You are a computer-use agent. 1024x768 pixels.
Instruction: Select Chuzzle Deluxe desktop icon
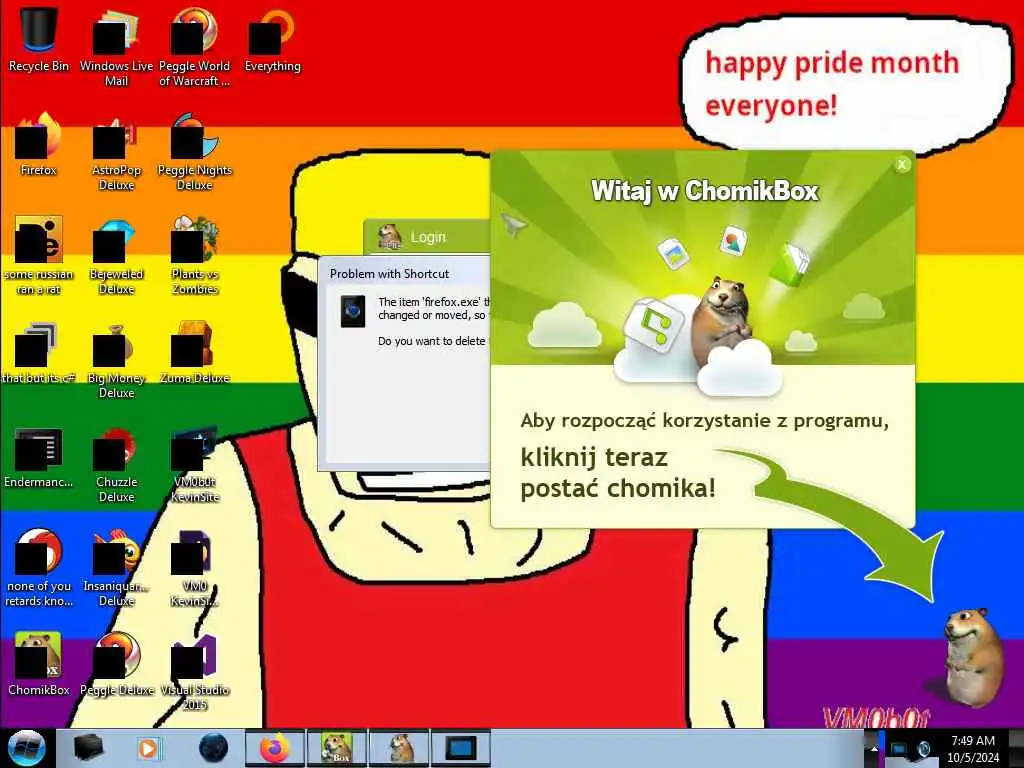tap(116, 464)
